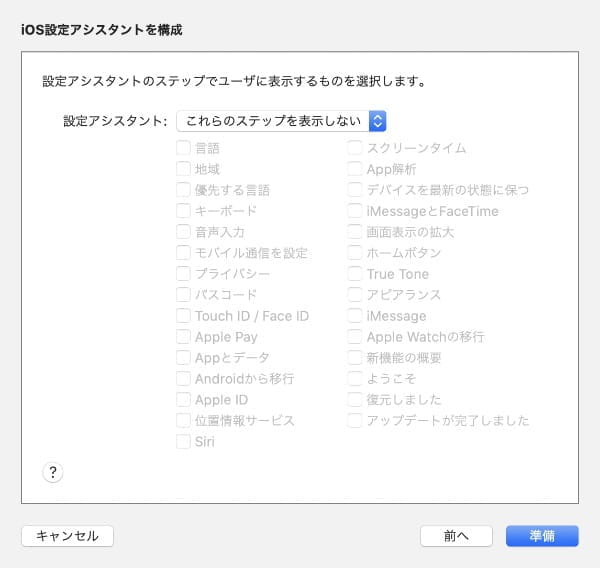Check the ホームボタン checkbox

[x=355, y=253]
